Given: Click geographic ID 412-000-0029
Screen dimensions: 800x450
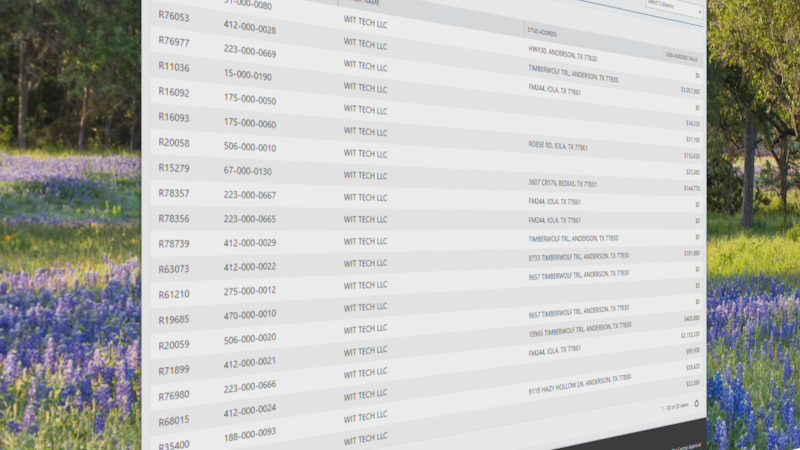Looking at the screenshot, I should click(249, 243).
